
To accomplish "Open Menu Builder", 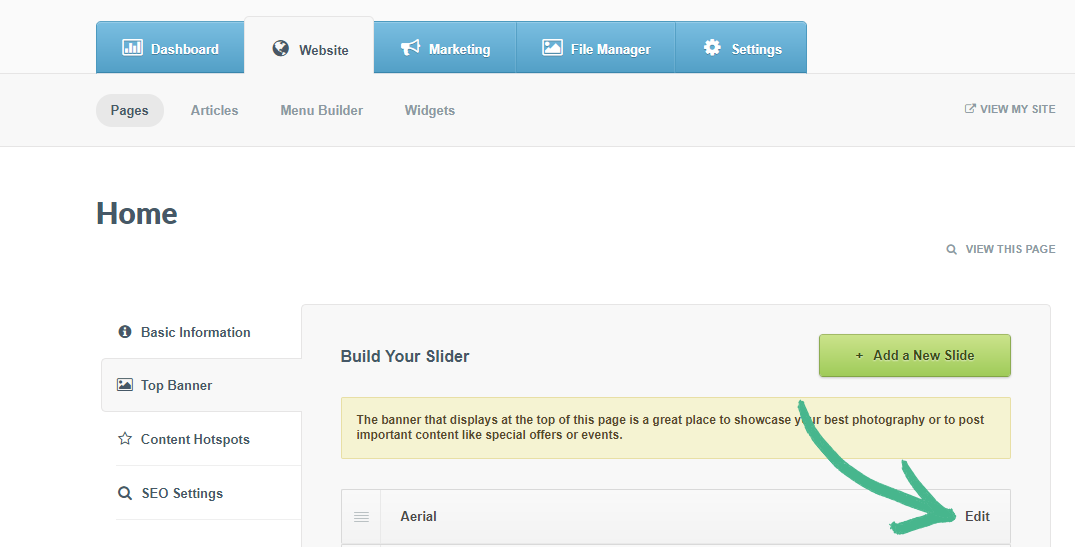I will coord(321,110).
